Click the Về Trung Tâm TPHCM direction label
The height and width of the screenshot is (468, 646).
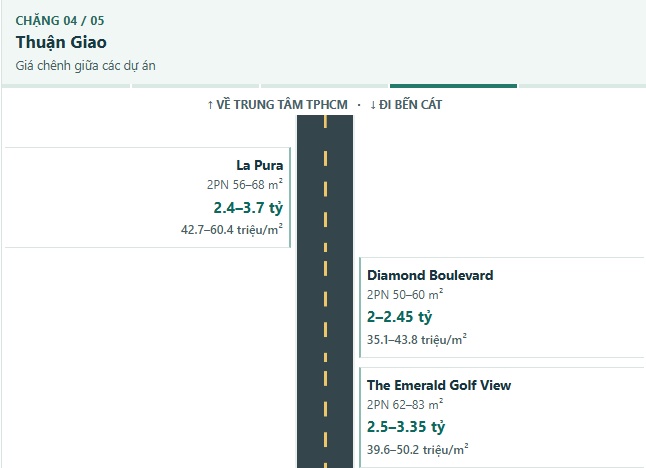(x=277, y=105)
